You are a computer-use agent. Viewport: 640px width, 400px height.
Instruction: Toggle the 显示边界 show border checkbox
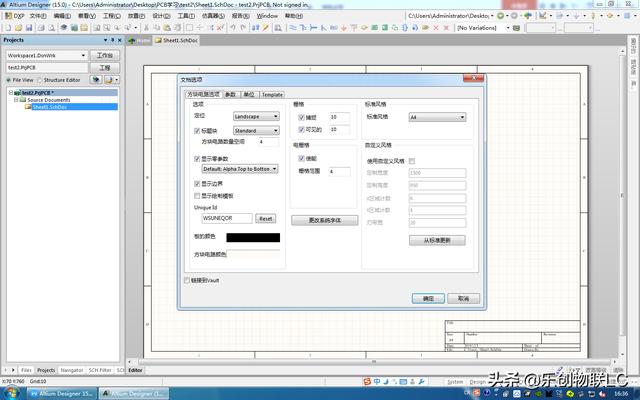coord(197,184)
